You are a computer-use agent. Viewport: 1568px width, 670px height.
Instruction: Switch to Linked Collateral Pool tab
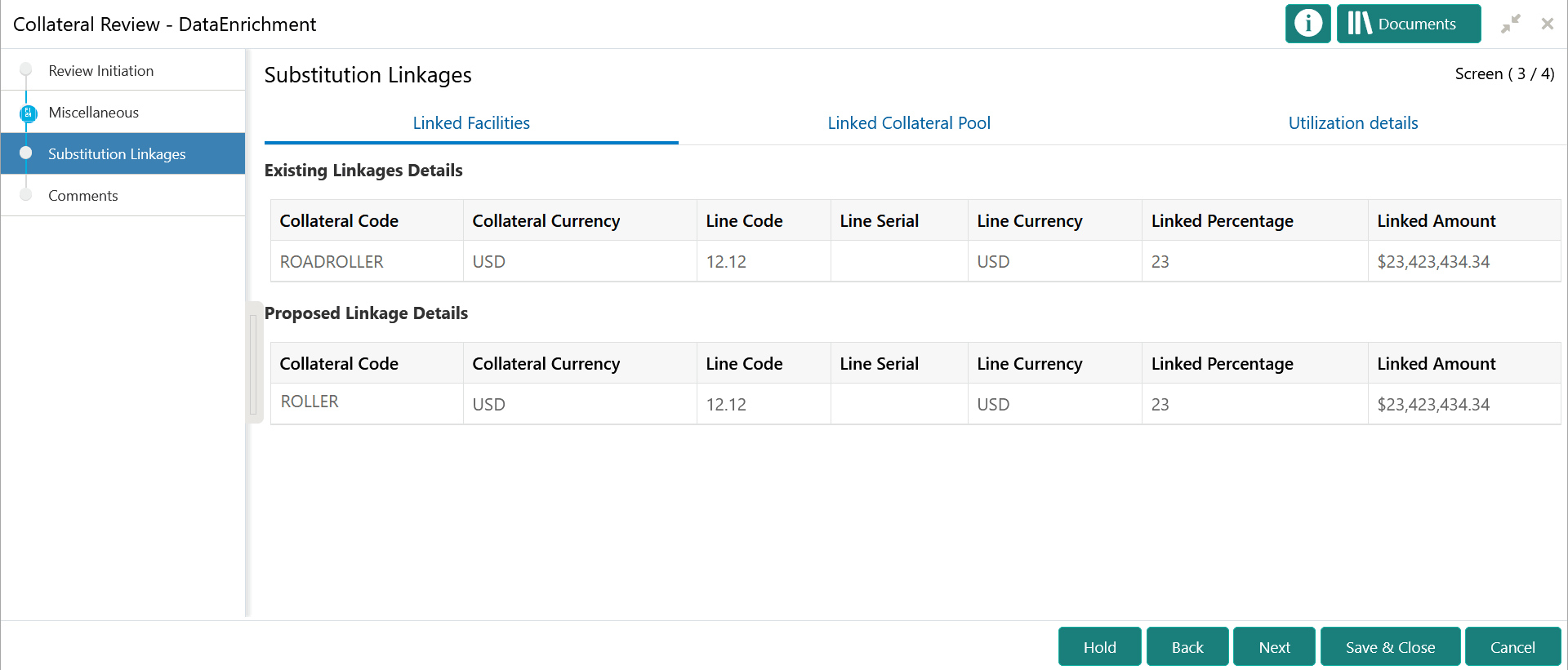click(x=909, y=123)
